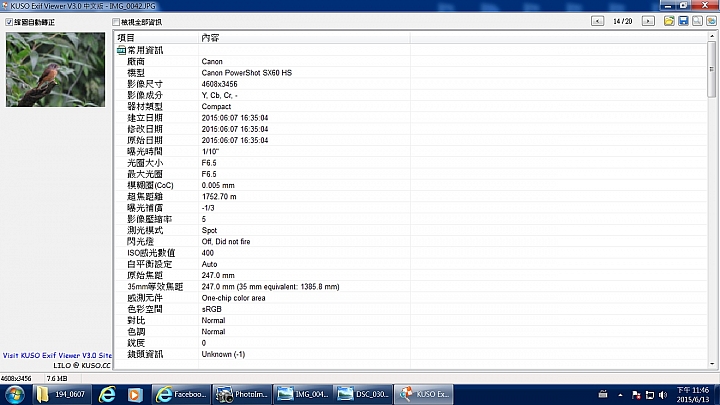This screenshot has height=405, width=720.
Task: Open the volume control in the tray
Action: [x=663, y=395]
